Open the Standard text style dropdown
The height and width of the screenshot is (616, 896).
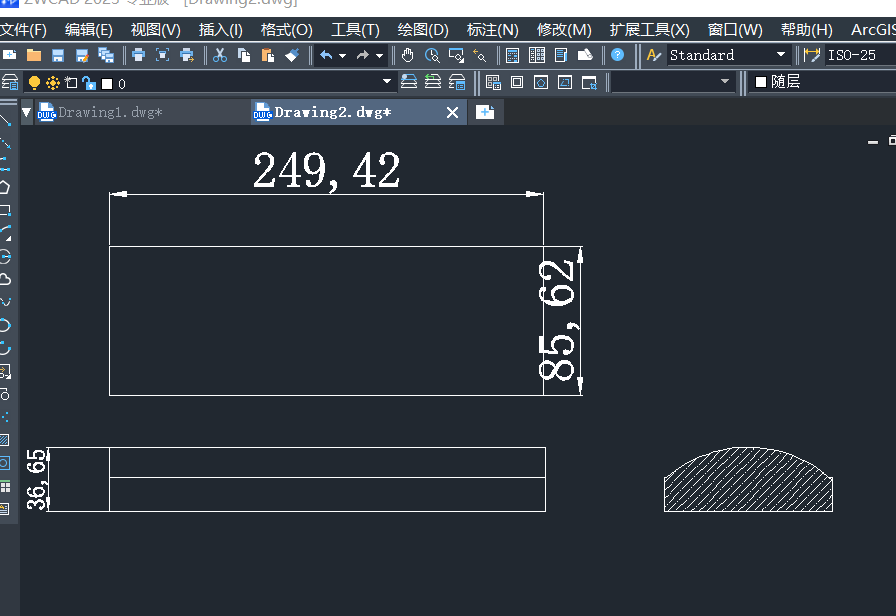pyautogui.click(x=781, y=54)
